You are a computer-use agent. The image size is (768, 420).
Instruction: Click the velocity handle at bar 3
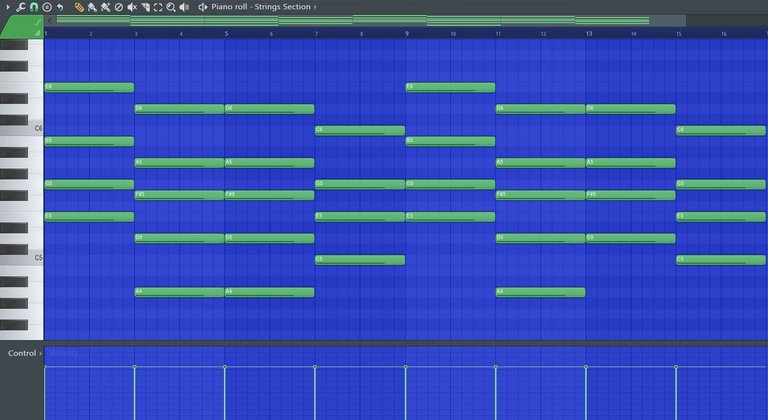[135, 367]
